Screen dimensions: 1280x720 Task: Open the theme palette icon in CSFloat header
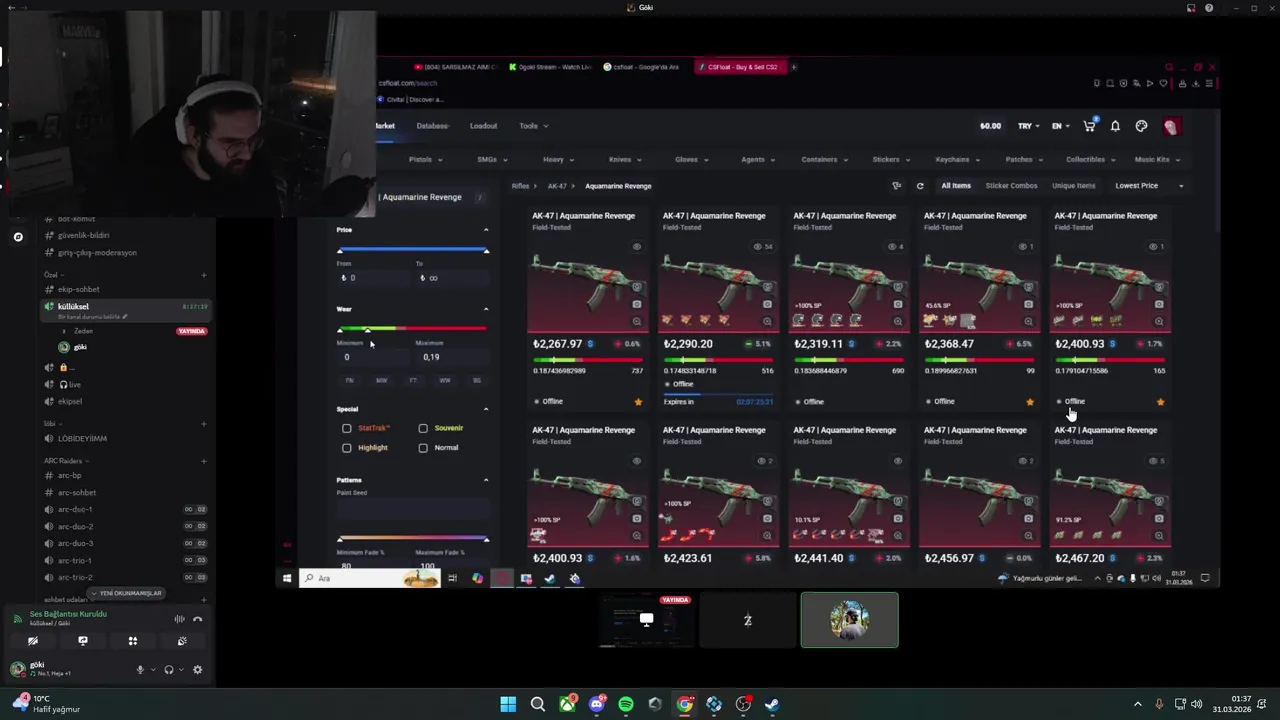[1141, 126]
